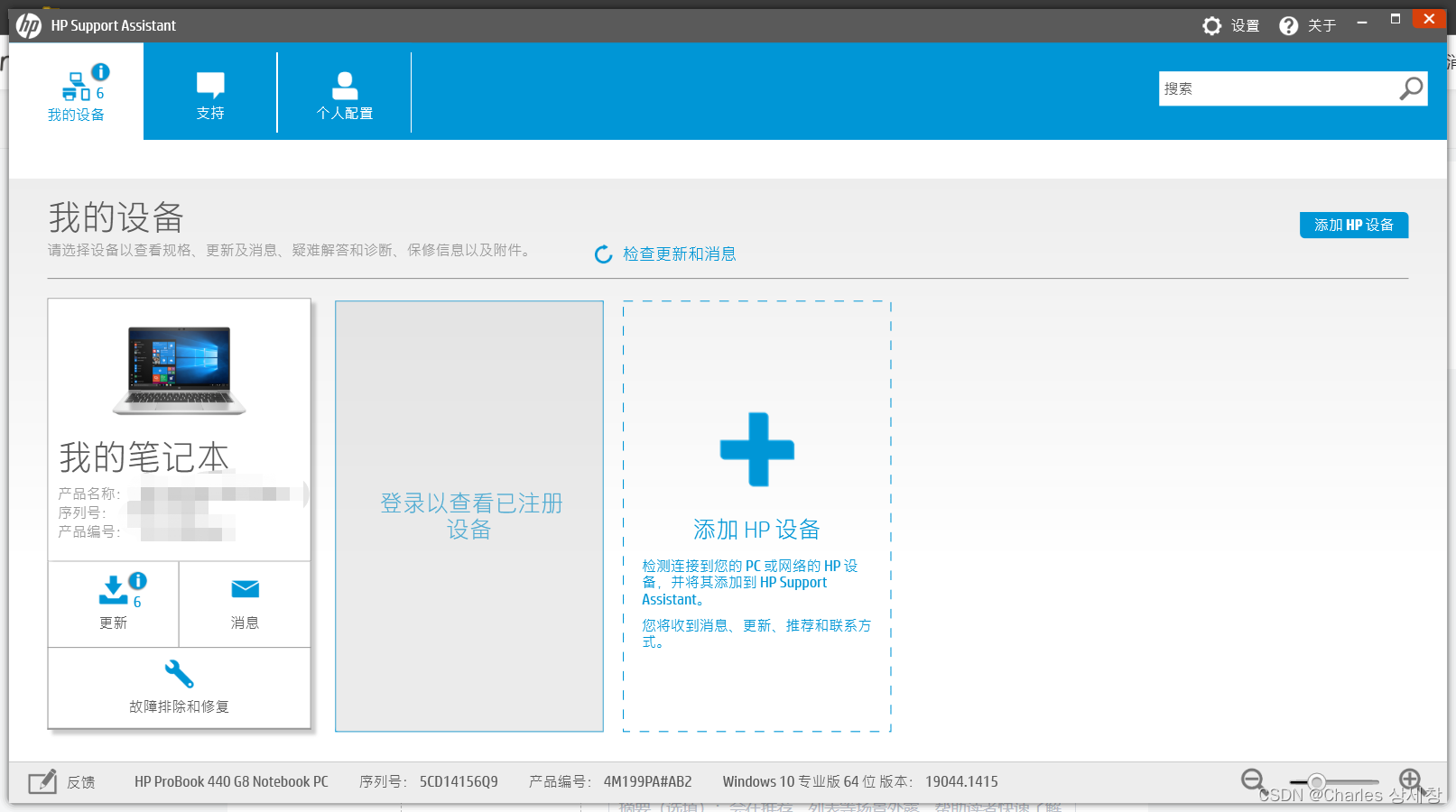Minimize the HP Support Assistant window
Image resolution: width=1456 pixels, height=812 pixels.
point(1362,21)
